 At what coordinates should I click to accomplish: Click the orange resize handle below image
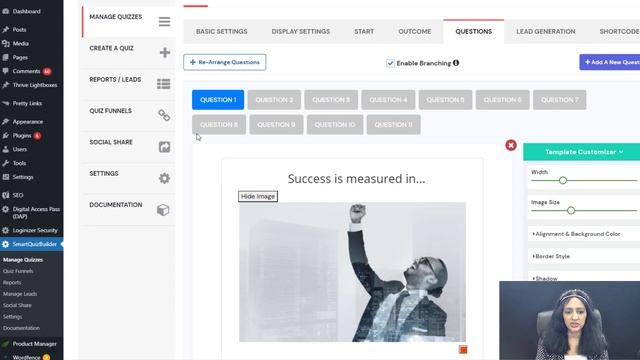click(463, 350)
